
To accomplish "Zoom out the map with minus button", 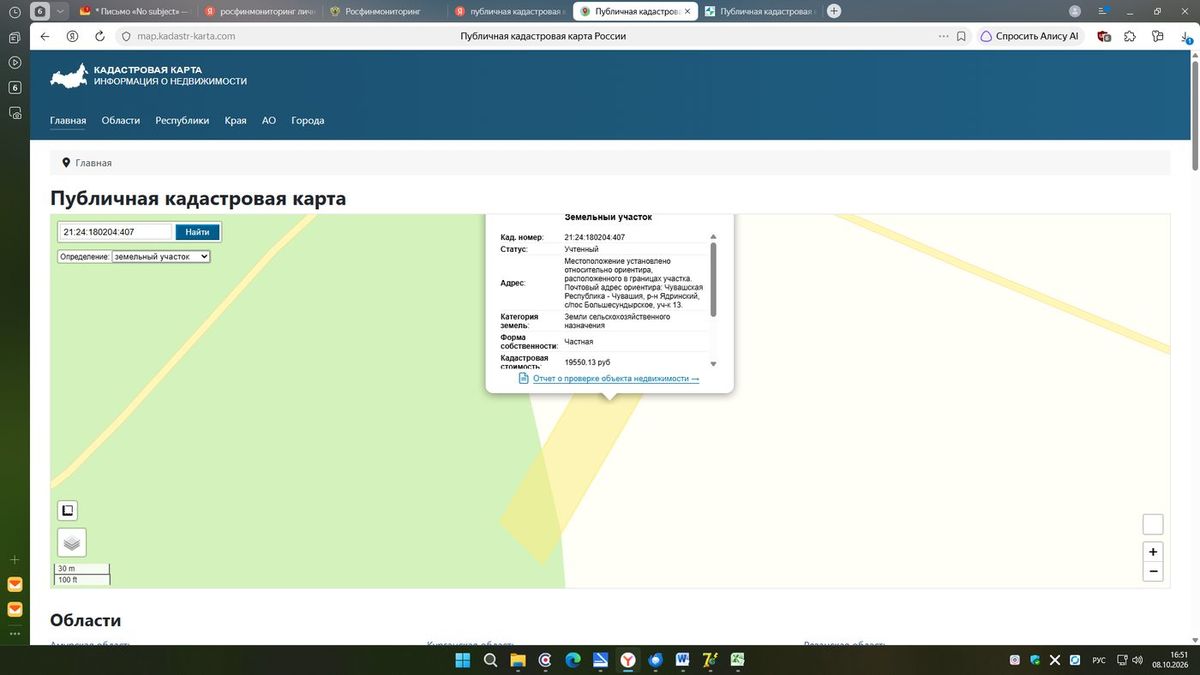I will point(1153,572).
